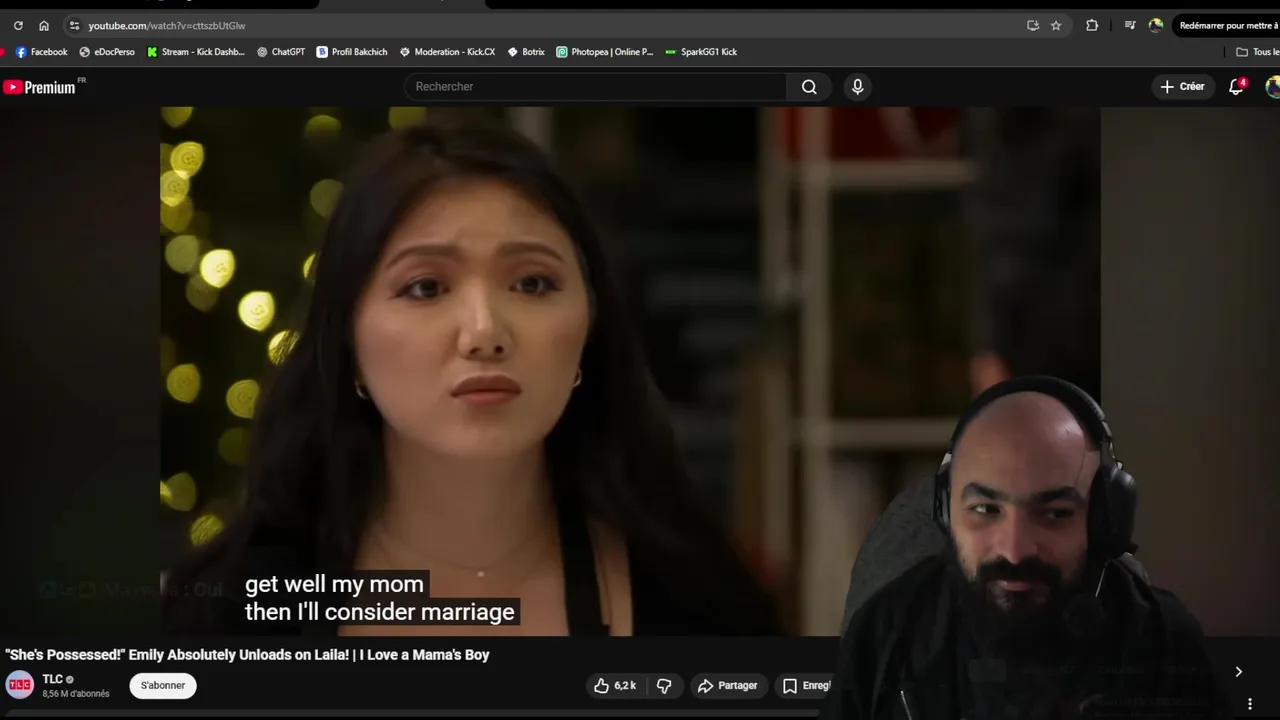Like the video with thumbs up

coord(614,685)
